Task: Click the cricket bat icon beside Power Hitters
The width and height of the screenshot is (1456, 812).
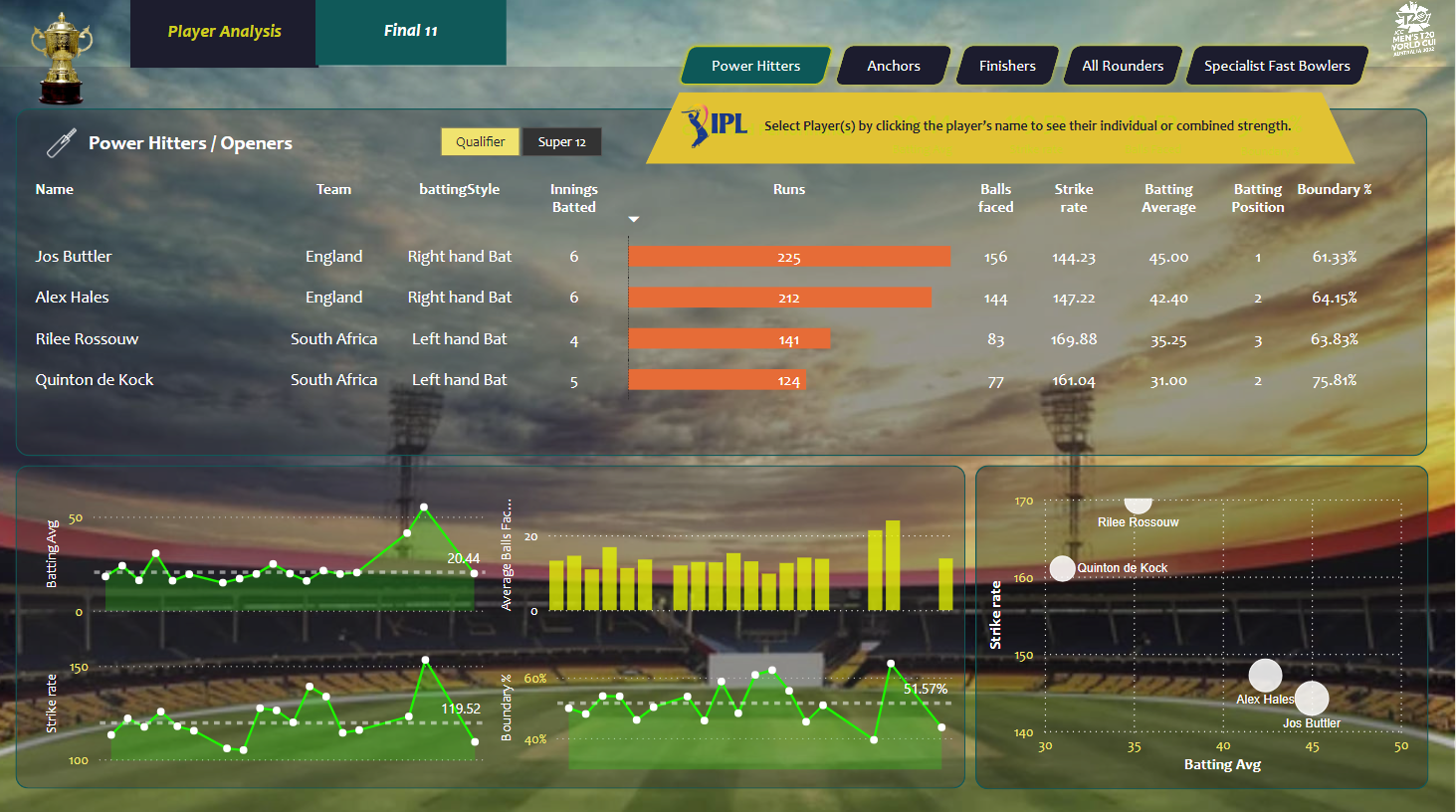Action: click(61, 143)
